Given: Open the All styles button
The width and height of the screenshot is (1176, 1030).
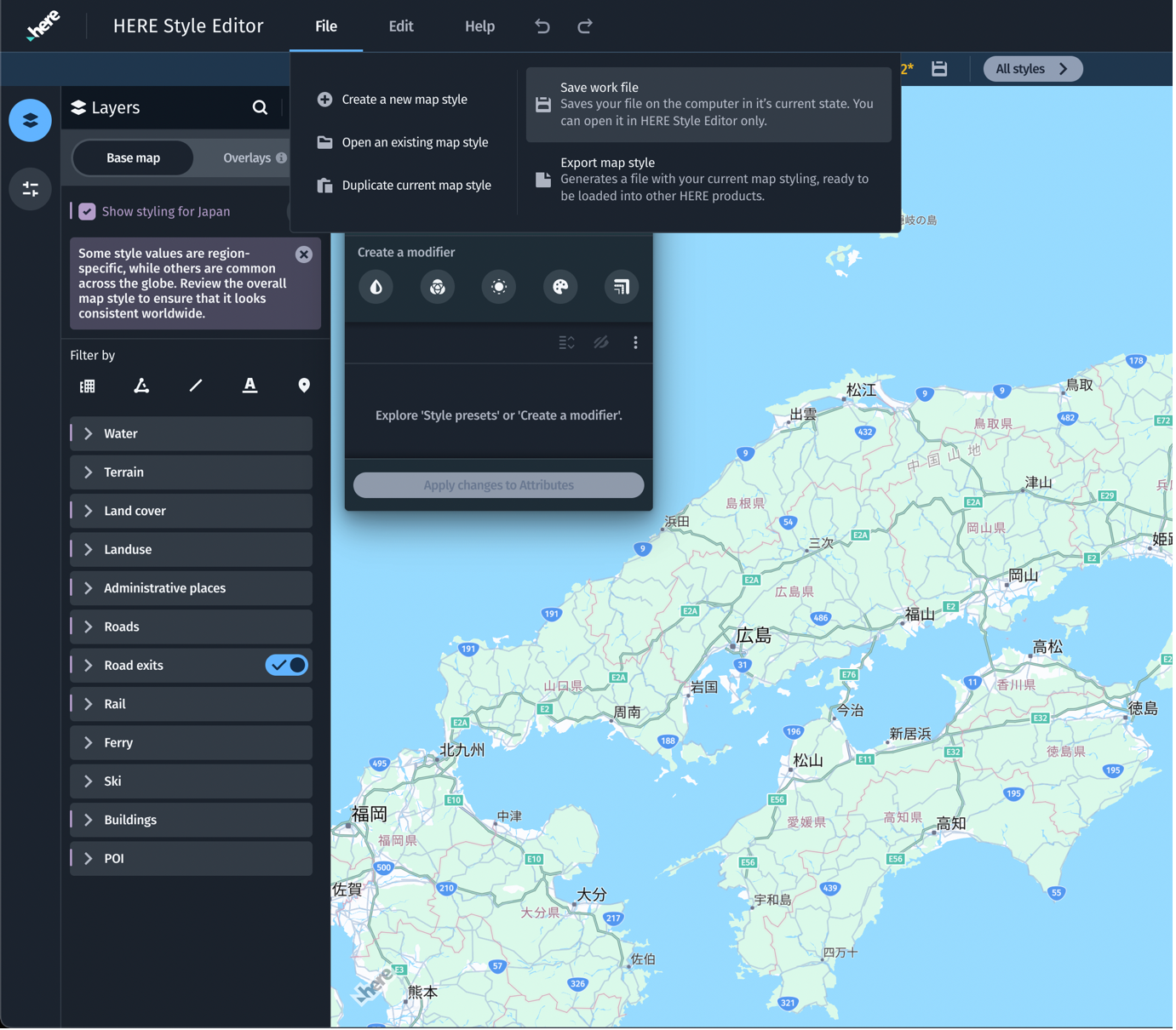Looking at the screenshot, I should pos(1032,69).
